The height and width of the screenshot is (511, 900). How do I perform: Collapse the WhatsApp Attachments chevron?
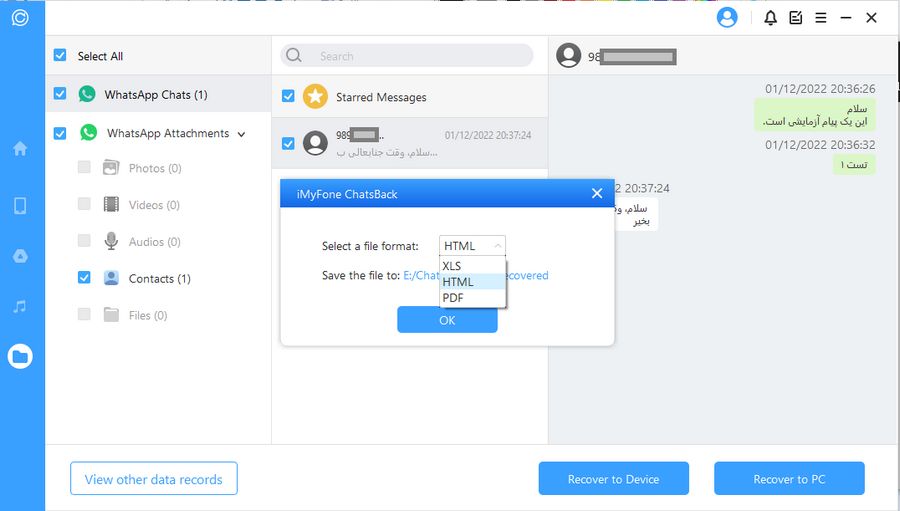coord(241,134)
